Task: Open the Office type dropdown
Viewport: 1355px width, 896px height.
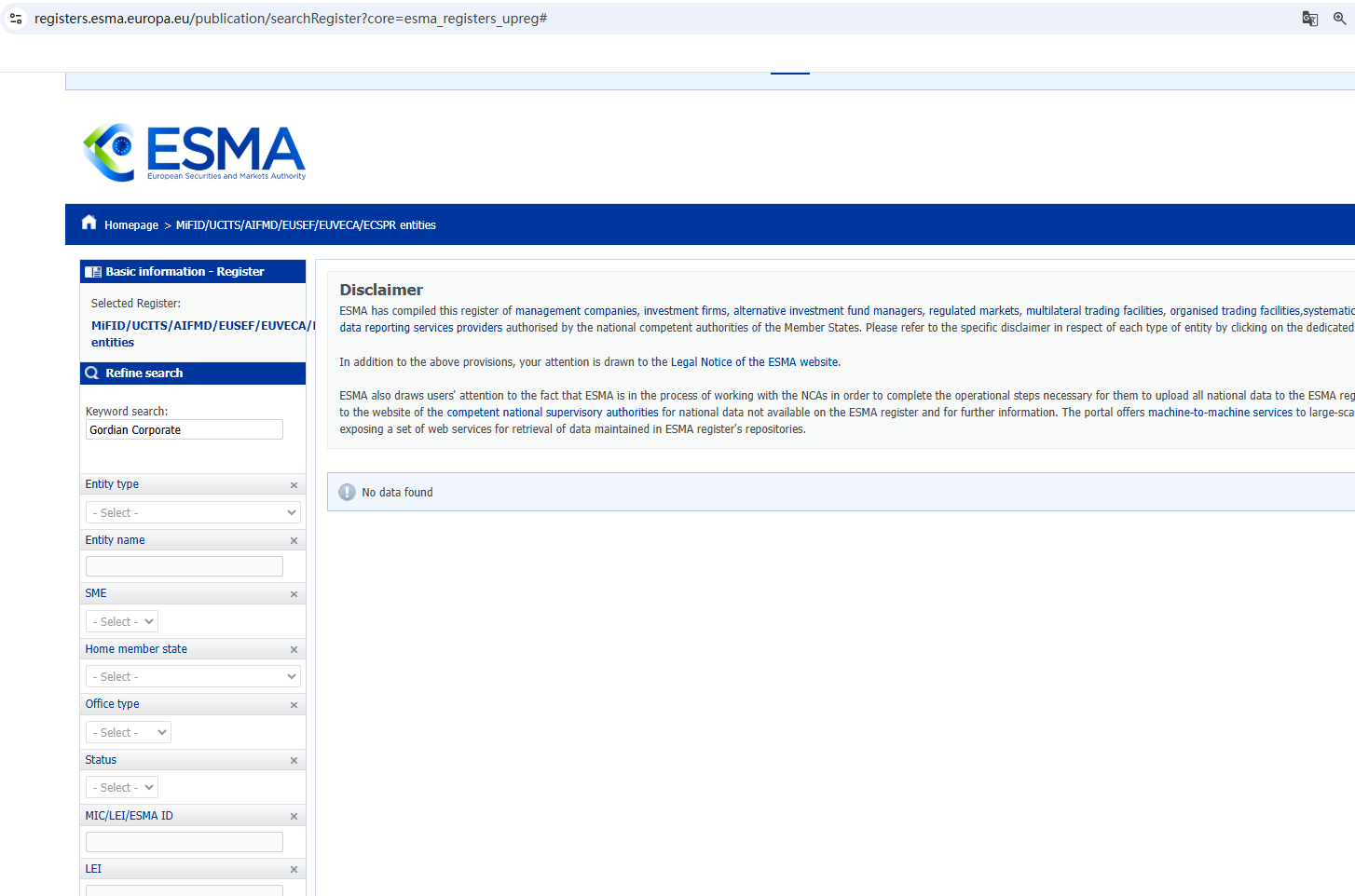Action: 129,733
